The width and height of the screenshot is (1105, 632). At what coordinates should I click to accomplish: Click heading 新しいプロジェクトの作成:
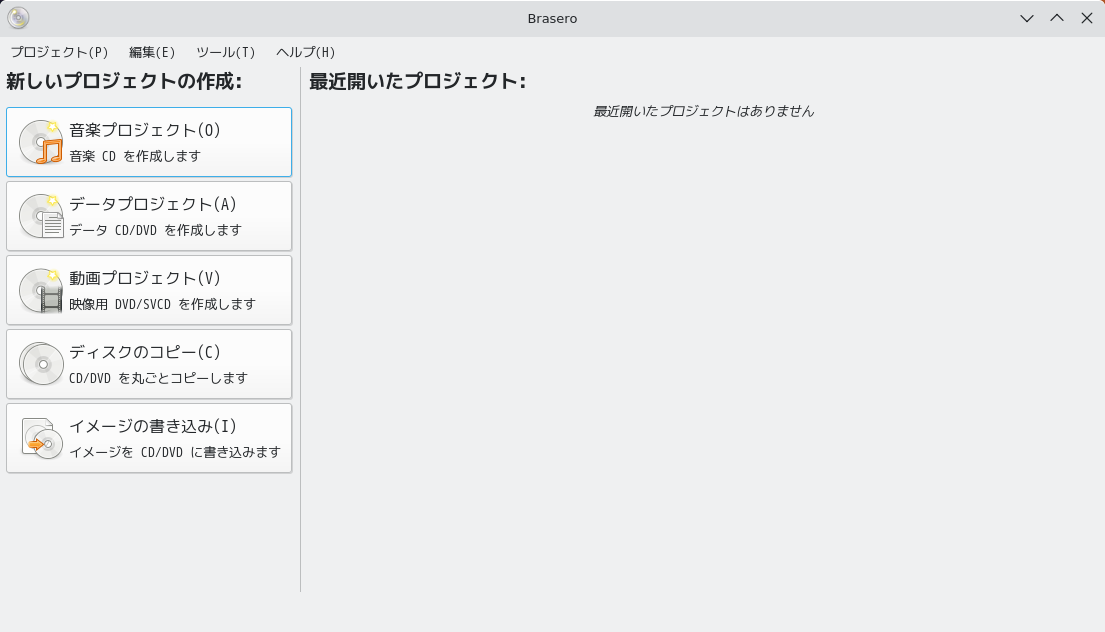124,81
